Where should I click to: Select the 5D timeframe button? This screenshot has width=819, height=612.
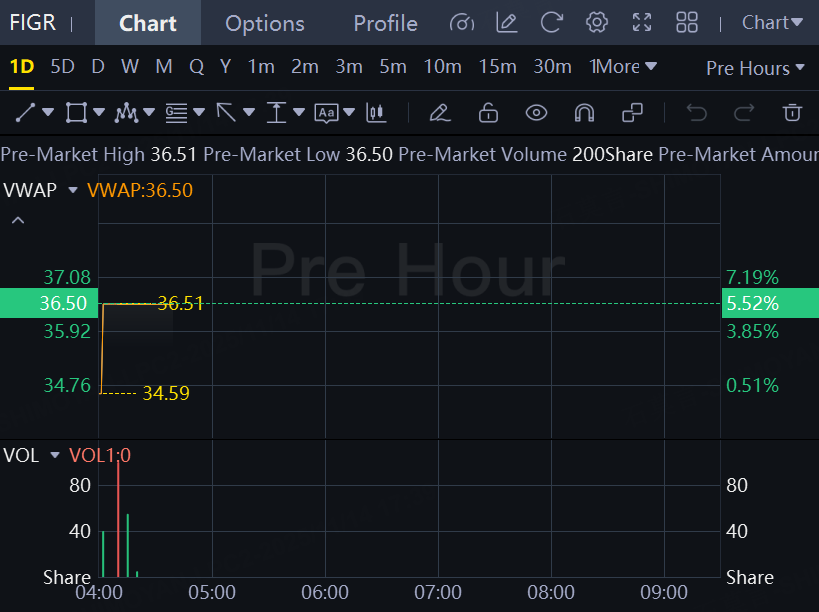[x=63, y=67]
